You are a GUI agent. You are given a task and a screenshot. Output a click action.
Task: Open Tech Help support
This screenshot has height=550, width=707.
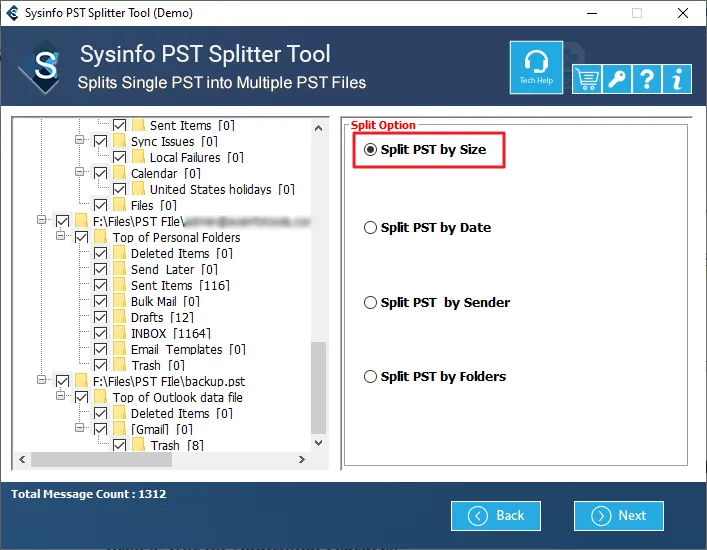(536, 68)
